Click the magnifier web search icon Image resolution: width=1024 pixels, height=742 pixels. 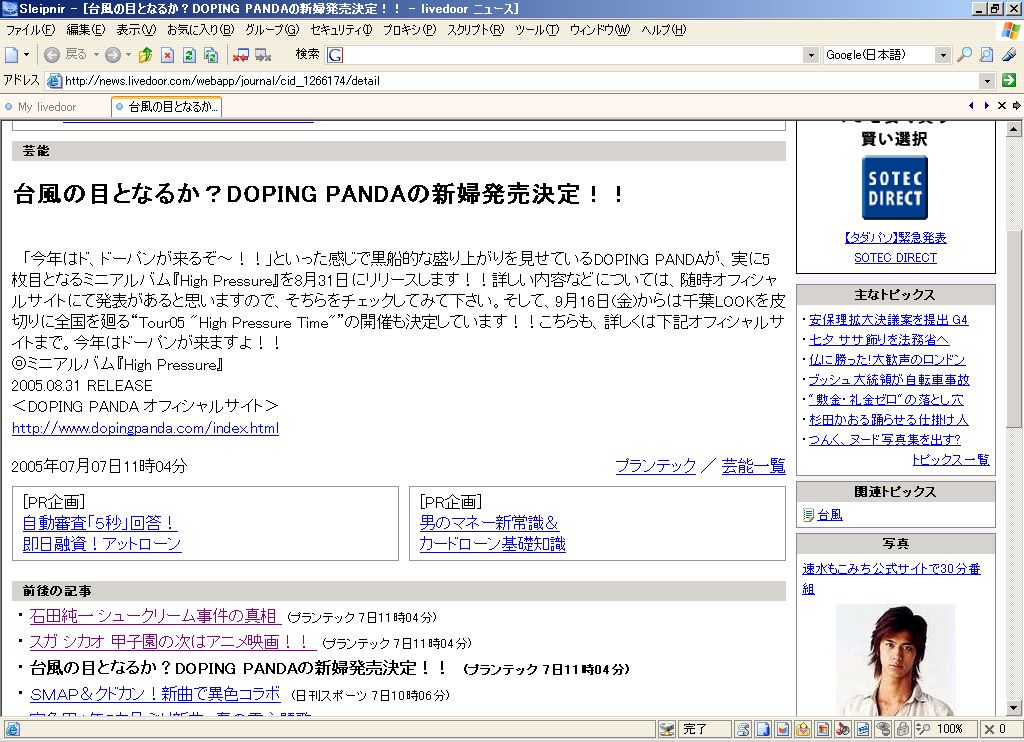(964, 55)
